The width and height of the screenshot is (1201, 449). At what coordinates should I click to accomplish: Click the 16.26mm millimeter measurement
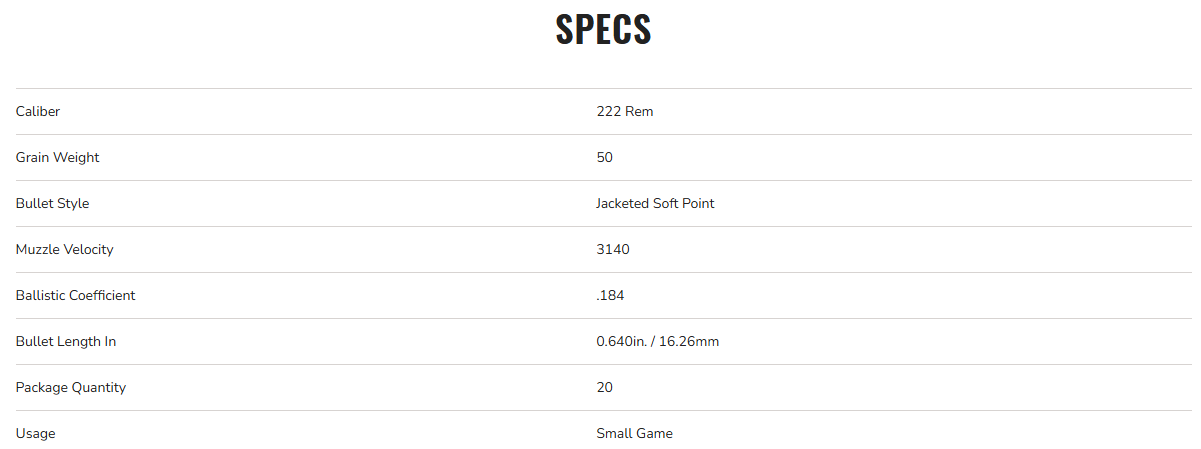(x=690, y=341)
